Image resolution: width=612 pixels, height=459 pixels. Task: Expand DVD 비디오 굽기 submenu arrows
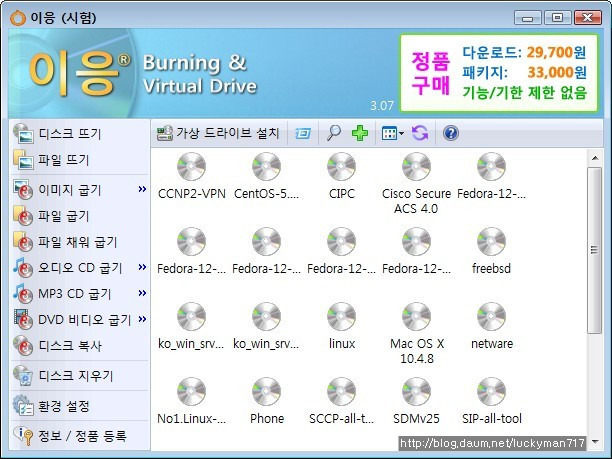click(x=142, y=319)
